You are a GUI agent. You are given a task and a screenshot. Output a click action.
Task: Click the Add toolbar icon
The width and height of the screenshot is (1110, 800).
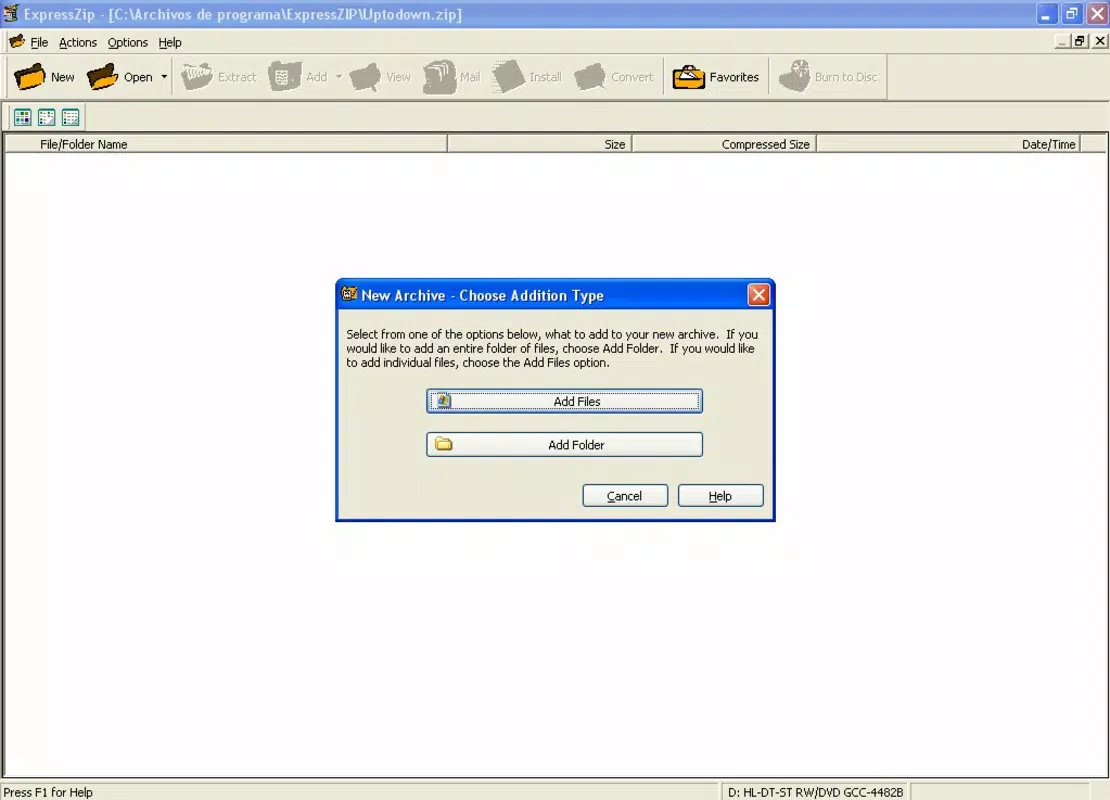point(285,77)
